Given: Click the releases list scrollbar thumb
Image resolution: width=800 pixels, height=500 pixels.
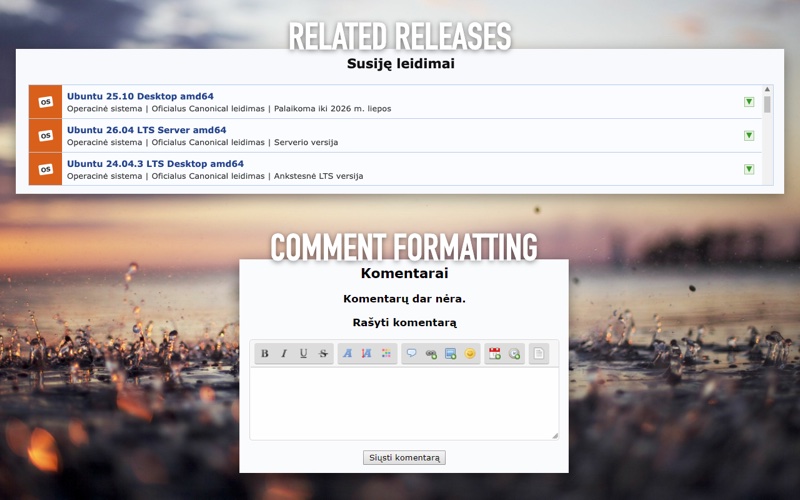Looking at the screenshot, I should tap(767, 104).
